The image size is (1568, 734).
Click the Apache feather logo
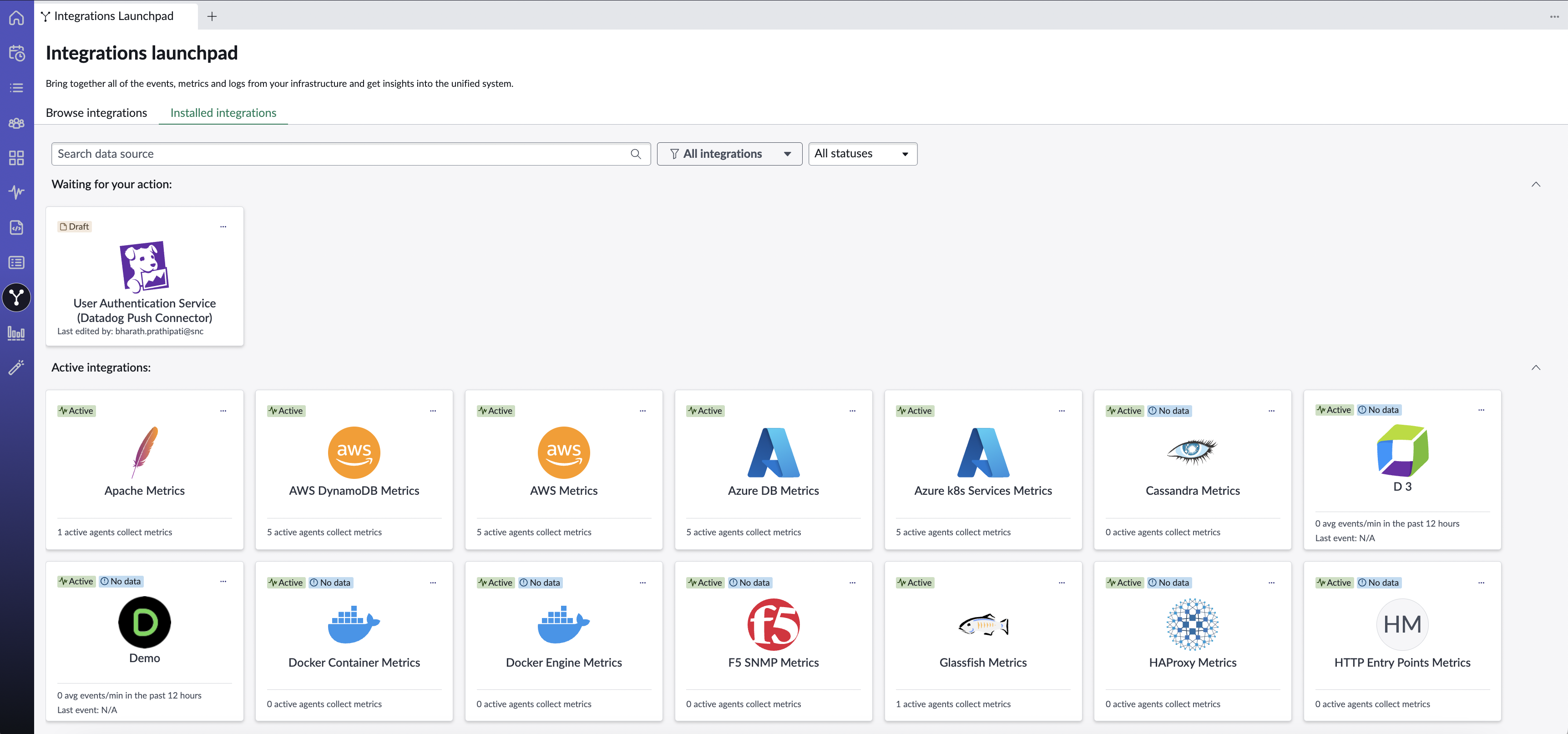(x=144, y=452)
